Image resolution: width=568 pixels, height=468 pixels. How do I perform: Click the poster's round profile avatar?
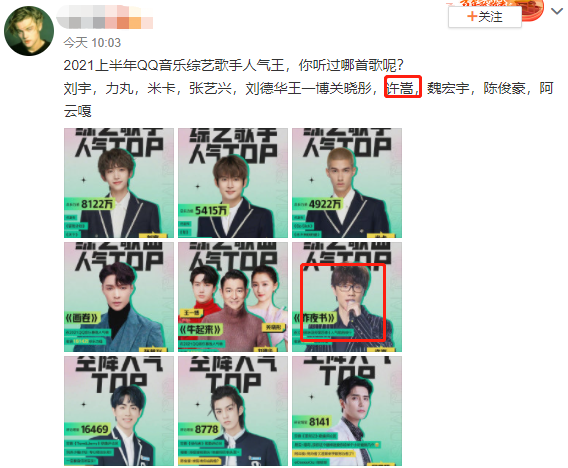tap(29, 31)
